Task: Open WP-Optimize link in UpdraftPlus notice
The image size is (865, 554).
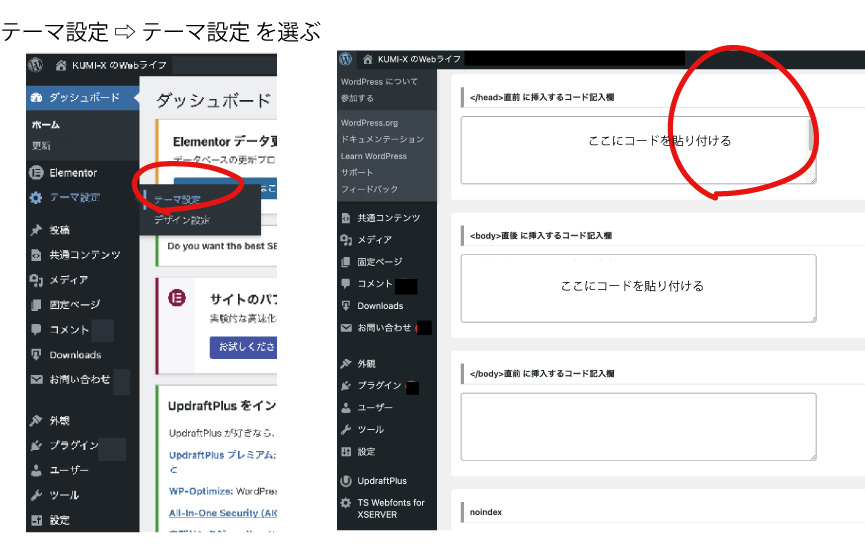Action: point(200,491)
